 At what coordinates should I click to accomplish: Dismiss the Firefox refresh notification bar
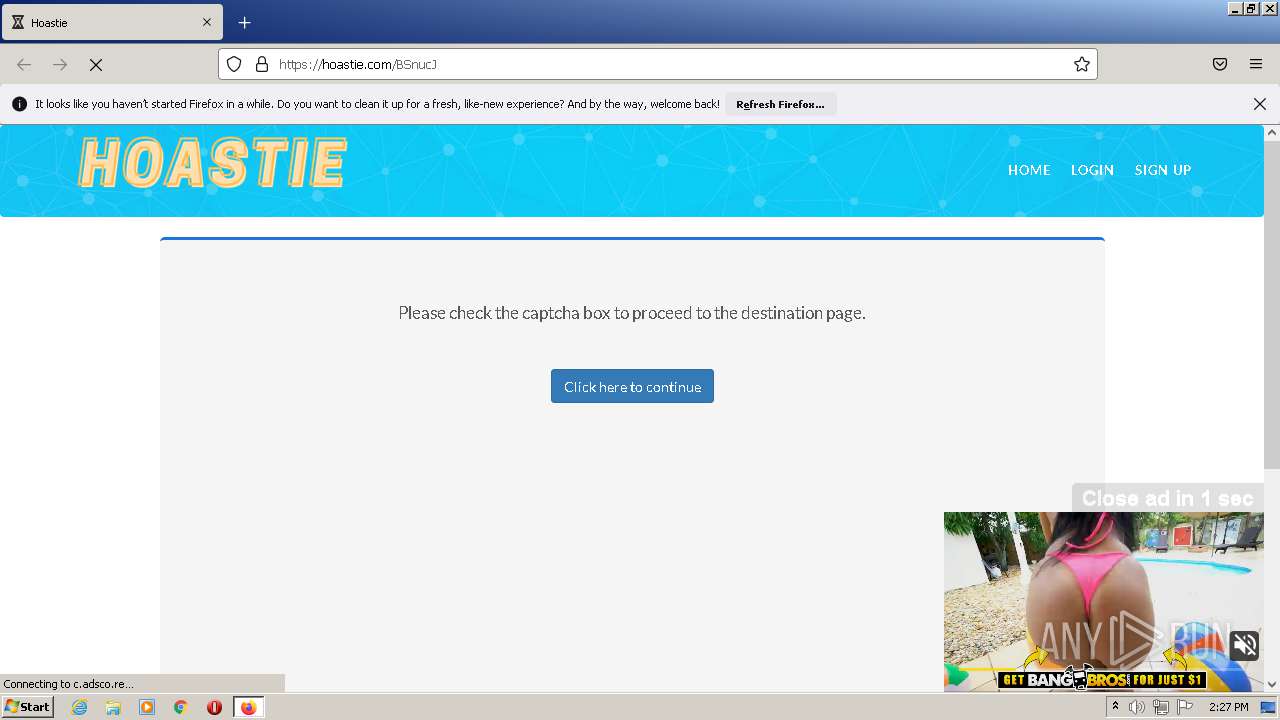click(x=1260, y=104)
